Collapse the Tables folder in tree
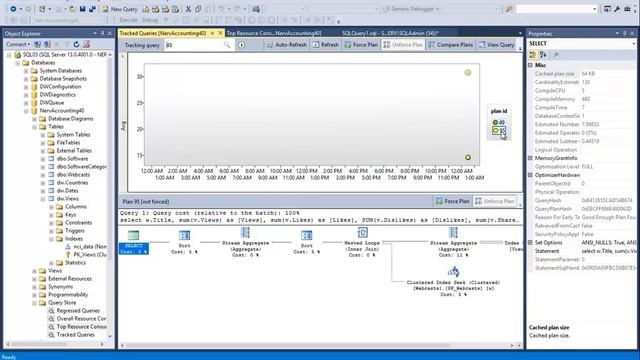The width and height of the screenshot is (640, 360). 35,127
